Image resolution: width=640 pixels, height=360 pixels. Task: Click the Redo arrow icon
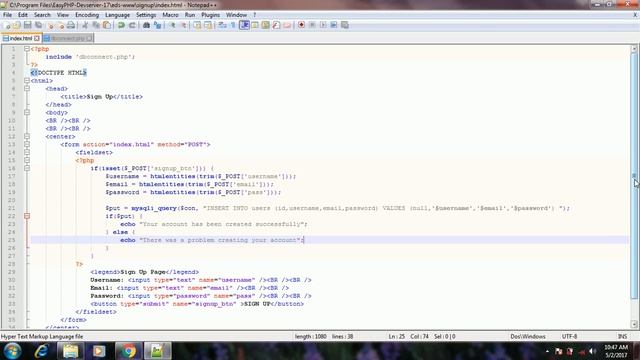[132, 25]
